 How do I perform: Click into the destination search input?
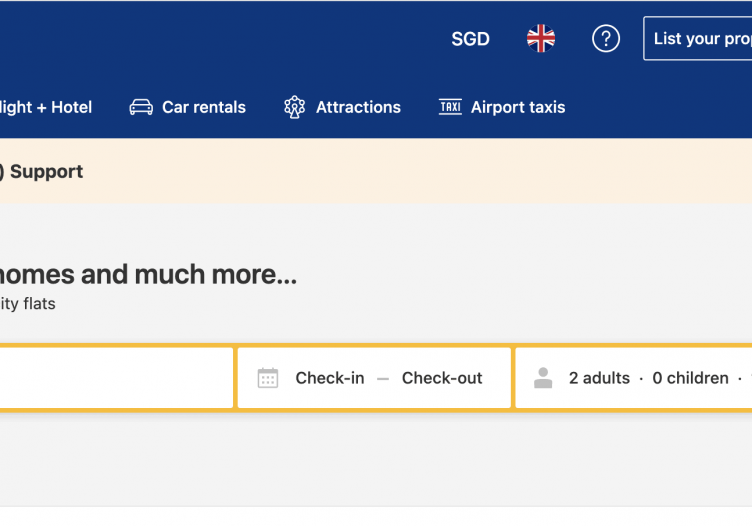116,378
